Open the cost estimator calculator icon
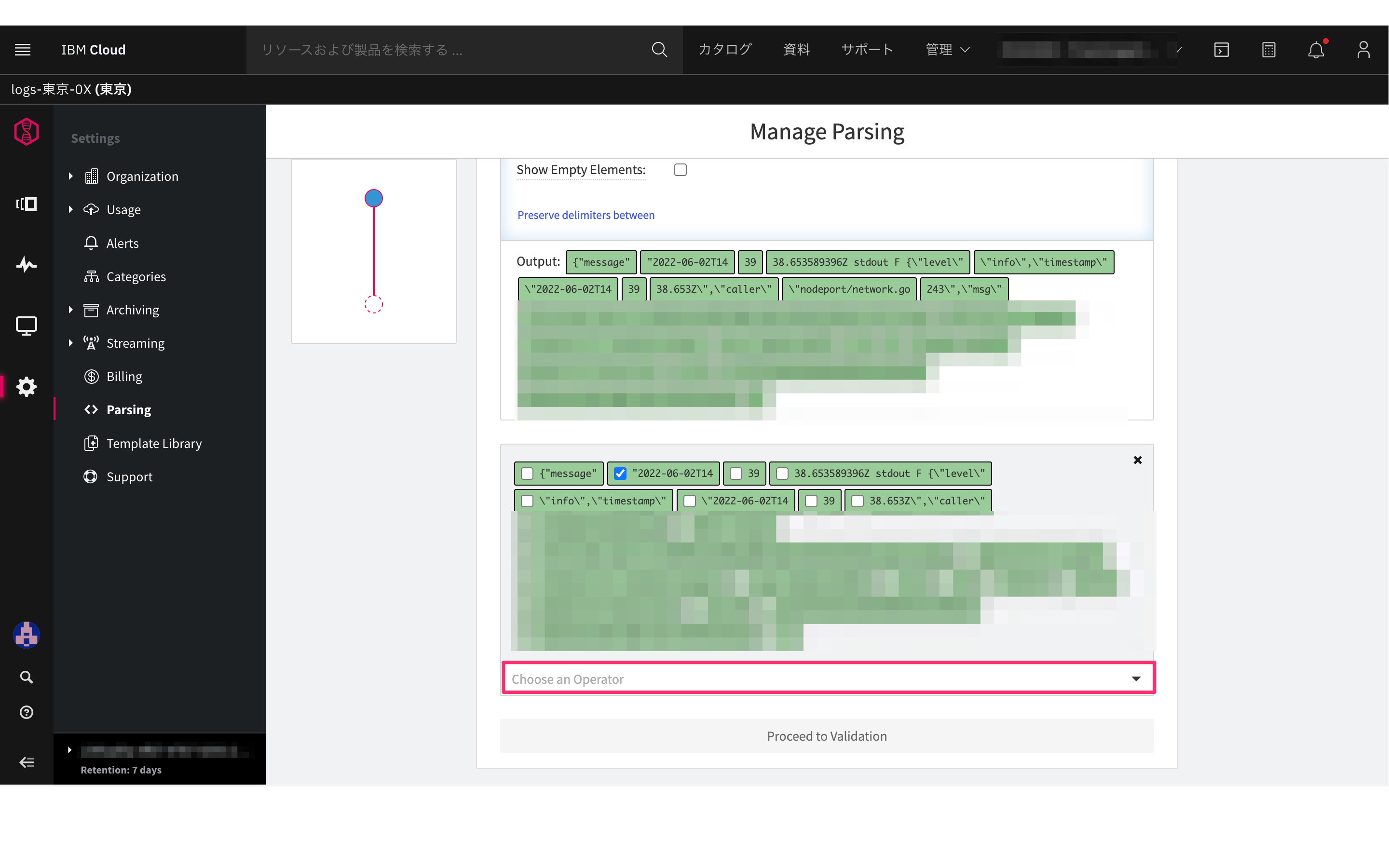The width and height of the screenshot is (1389, 868). coord(1268,50)
